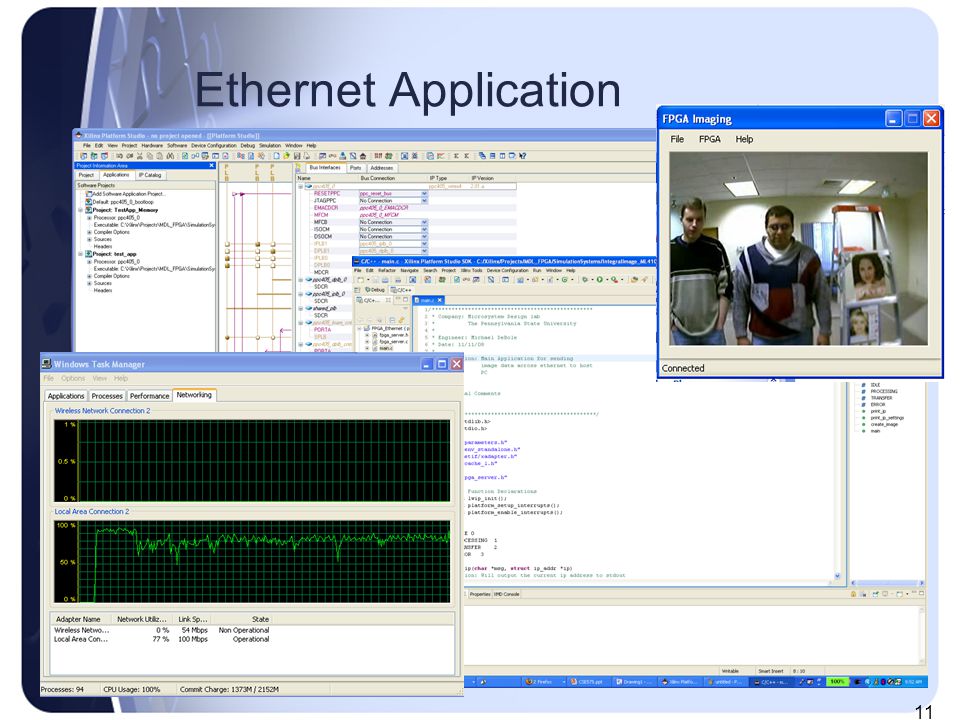Viewport: 960px width, 720px height.
Task: Select main.c in SDK project tree
Action: tap(382, 348)
